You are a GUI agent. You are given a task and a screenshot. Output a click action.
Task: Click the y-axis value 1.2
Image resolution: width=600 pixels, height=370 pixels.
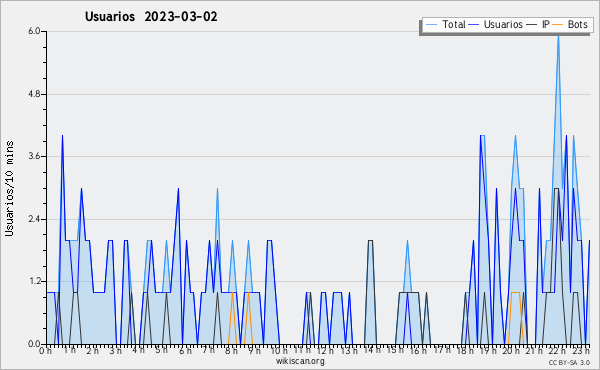point(34,282)
